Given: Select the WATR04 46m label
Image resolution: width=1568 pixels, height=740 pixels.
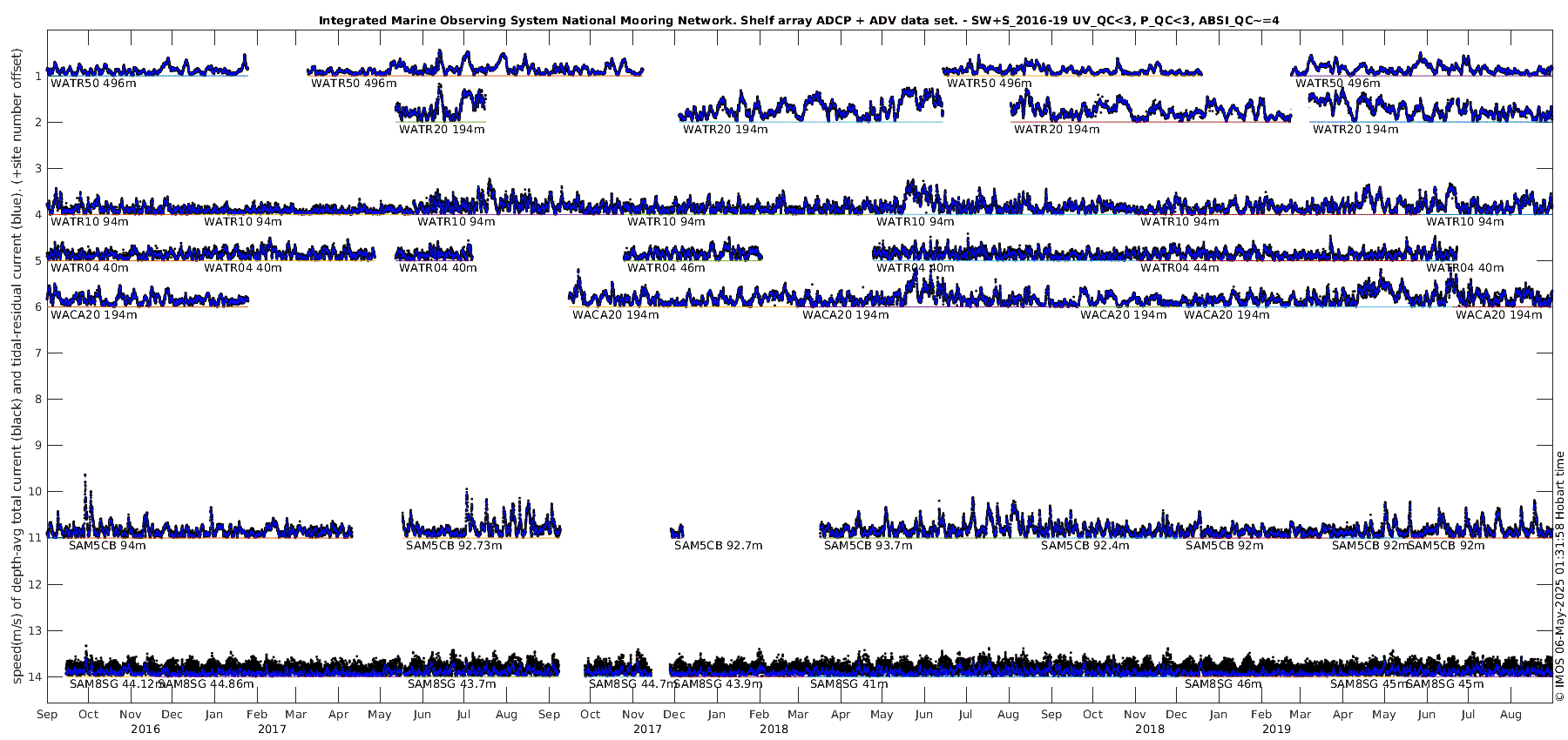Looking at the screenshot, I should point(666,268).
